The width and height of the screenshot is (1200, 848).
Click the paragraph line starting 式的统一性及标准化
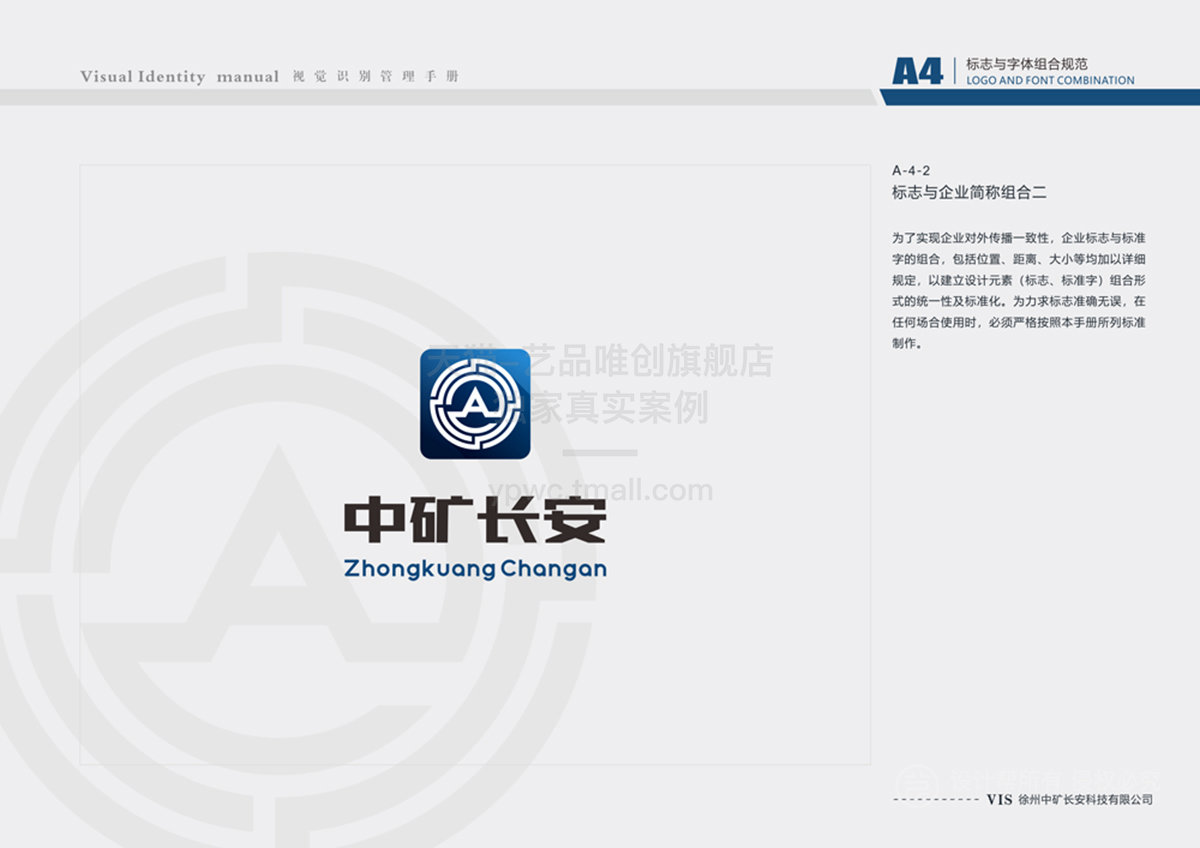click(x=1019, y=301)
